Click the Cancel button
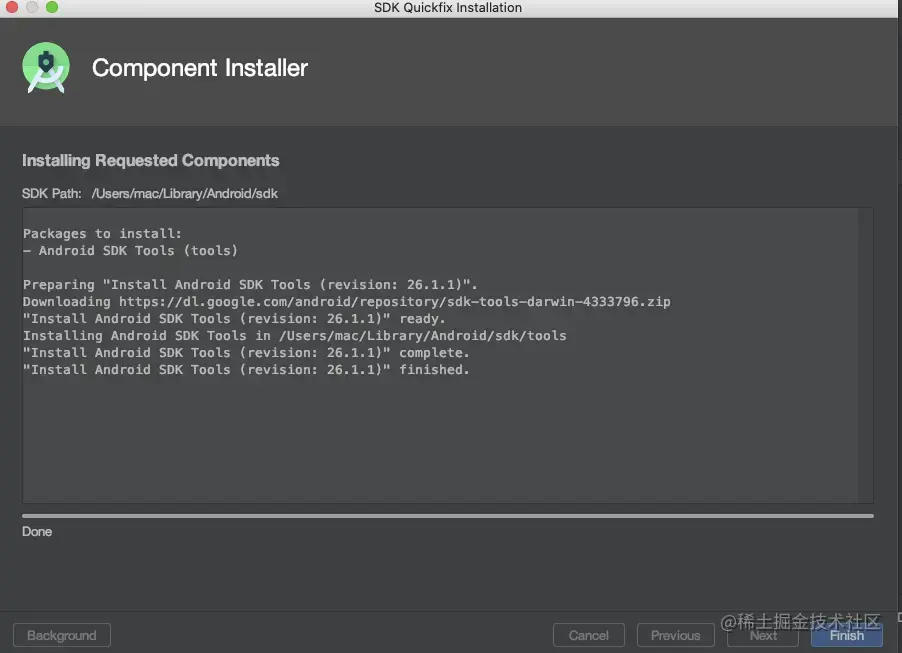Viewport: 902px width, 653px height. [x=588, y=635]
